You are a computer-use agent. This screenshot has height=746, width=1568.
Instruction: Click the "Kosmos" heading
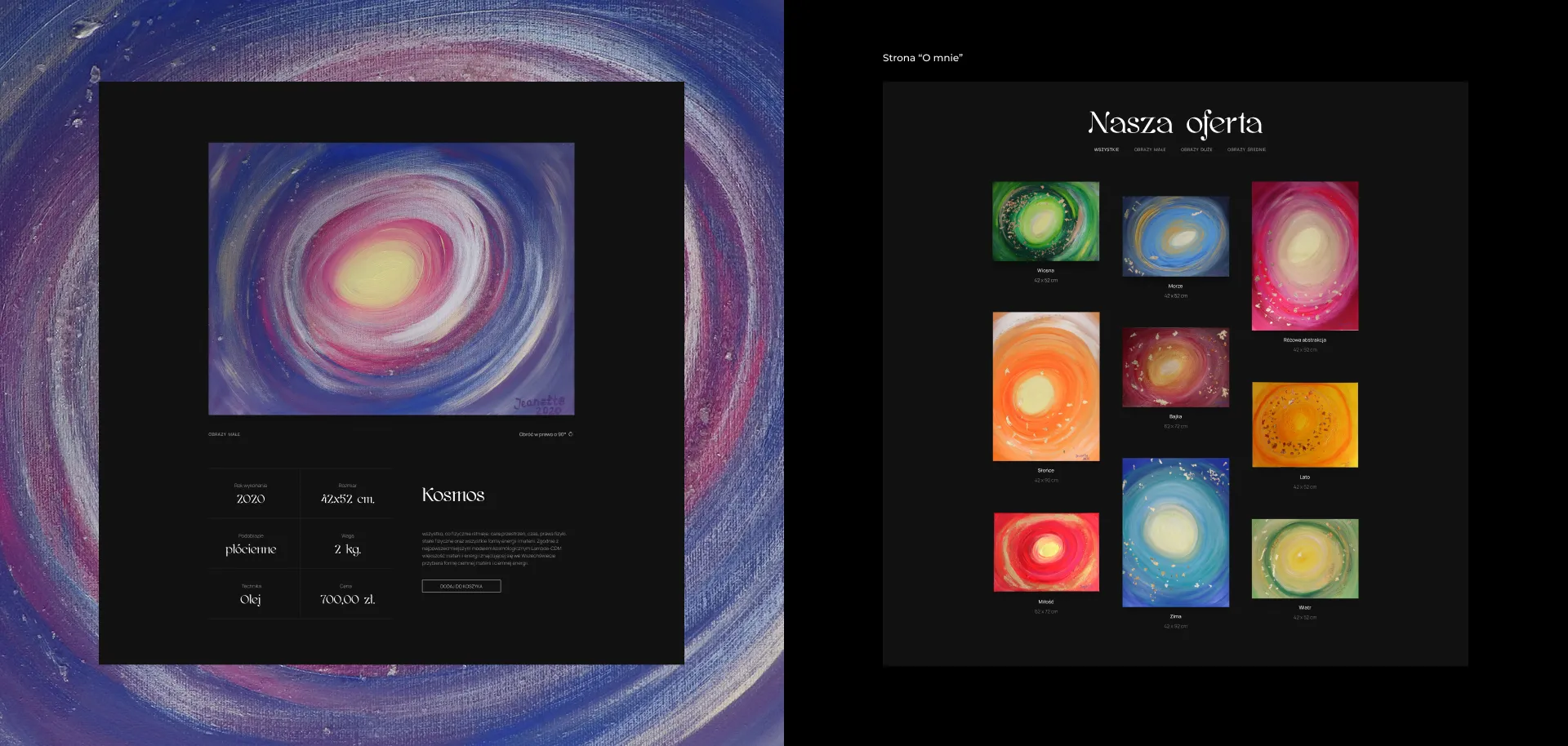453,495
